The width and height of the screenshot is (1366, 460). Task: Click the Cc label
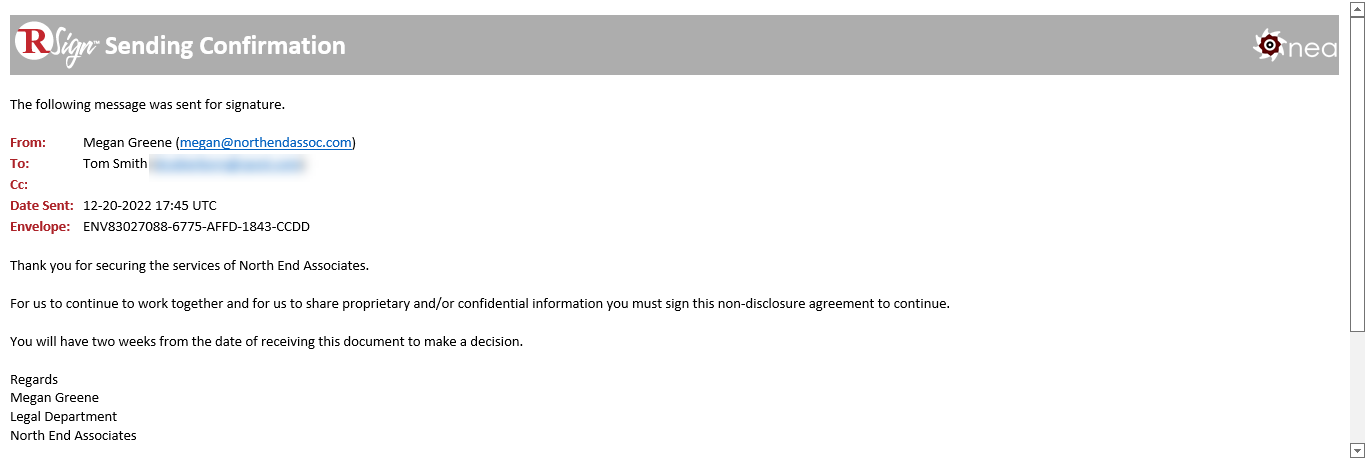pos(19,184)
